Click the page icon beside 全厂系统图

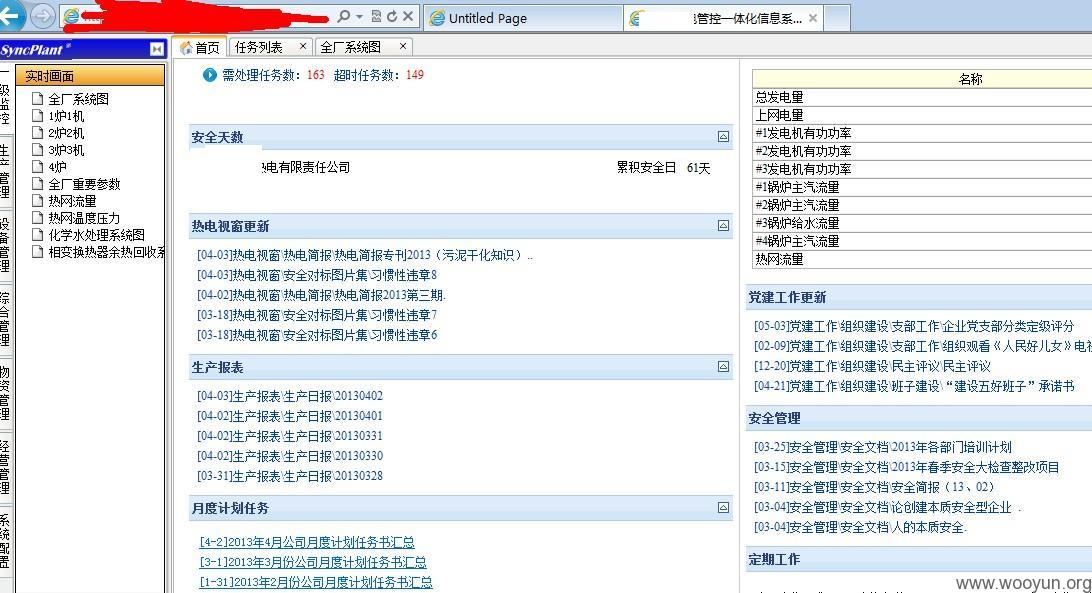tap(38, 98)
